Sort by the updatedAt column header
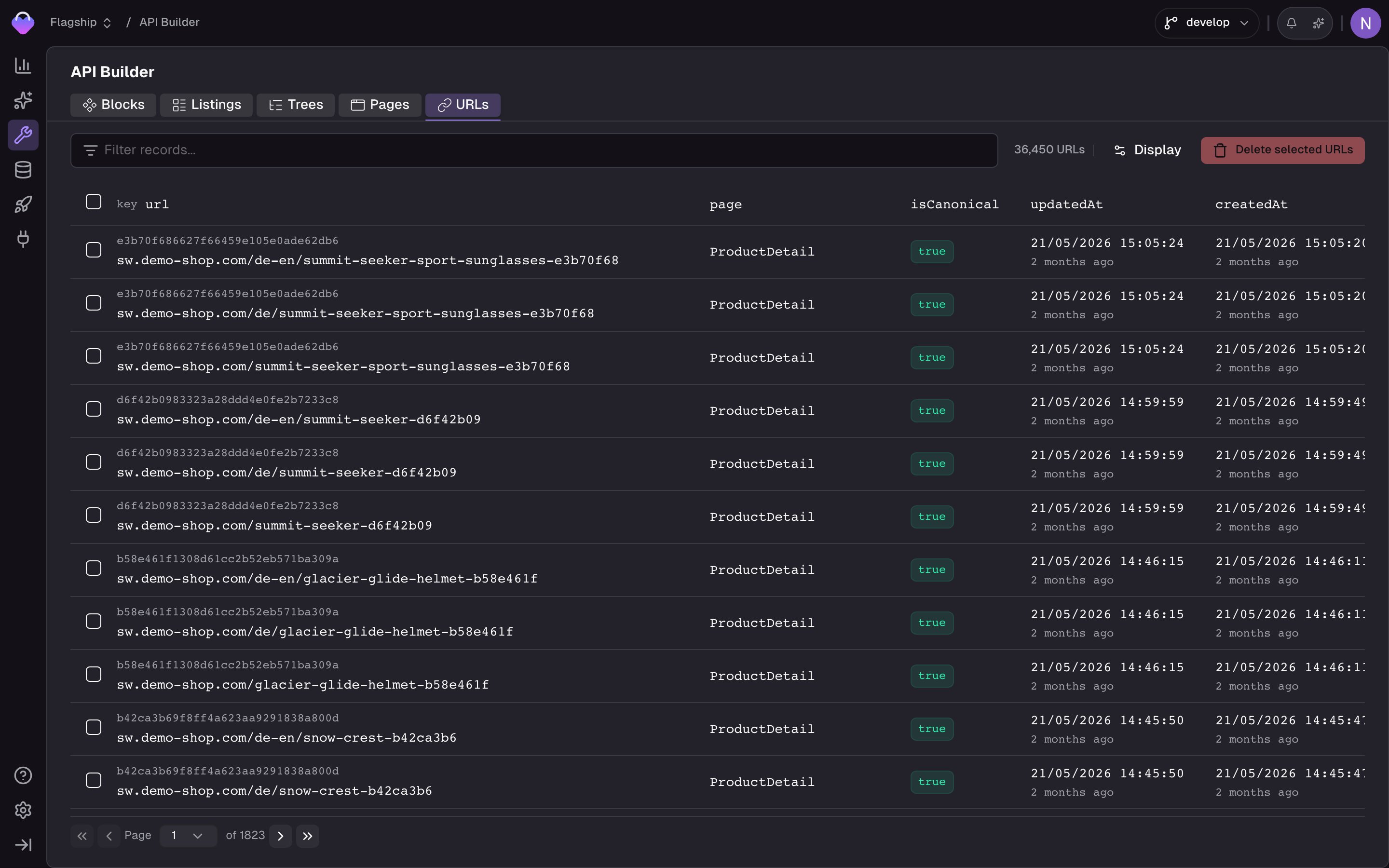This screenshot has height=868, width=1389. 1066,204
